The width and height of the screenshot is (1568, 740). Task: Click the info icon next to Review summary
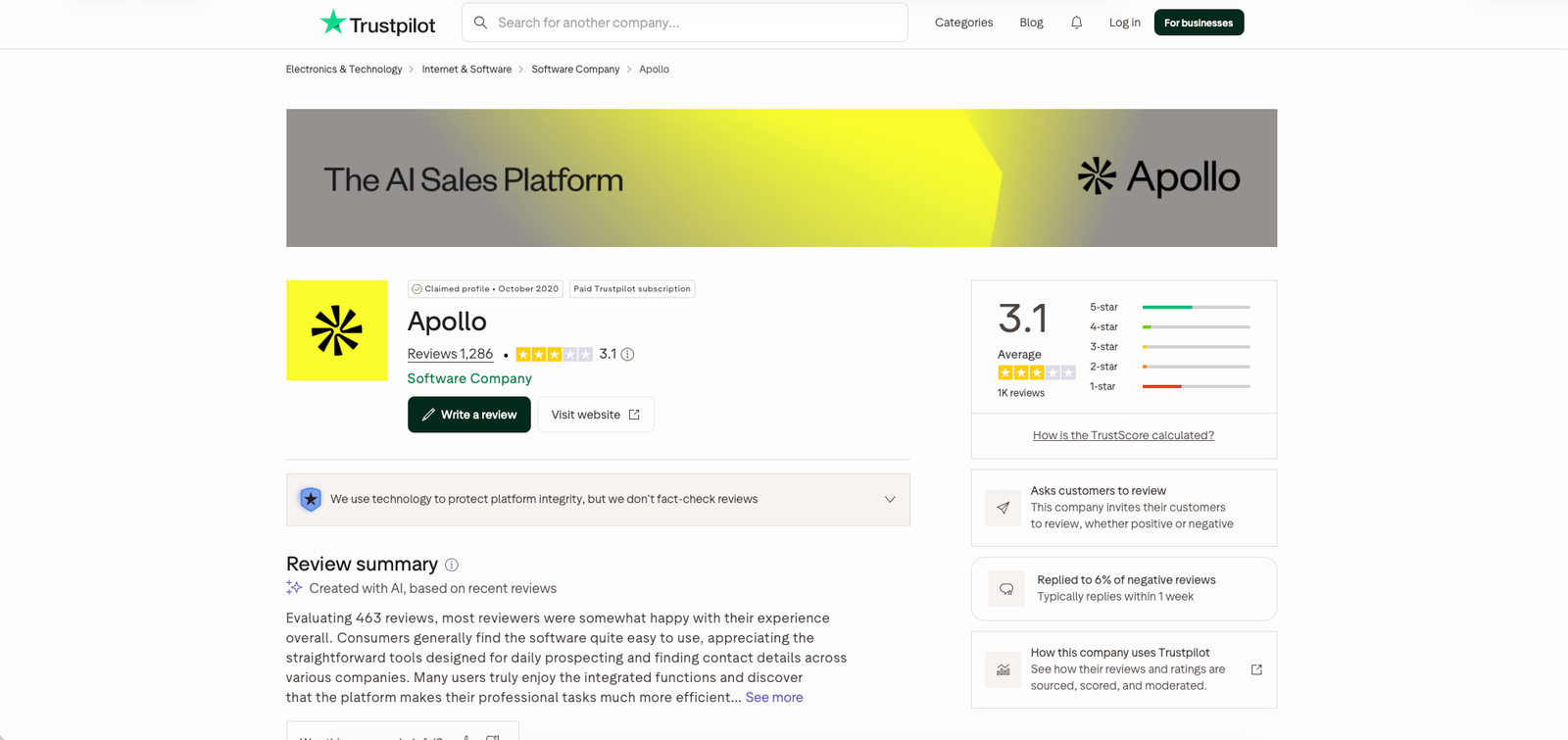(x=452, y=565)
